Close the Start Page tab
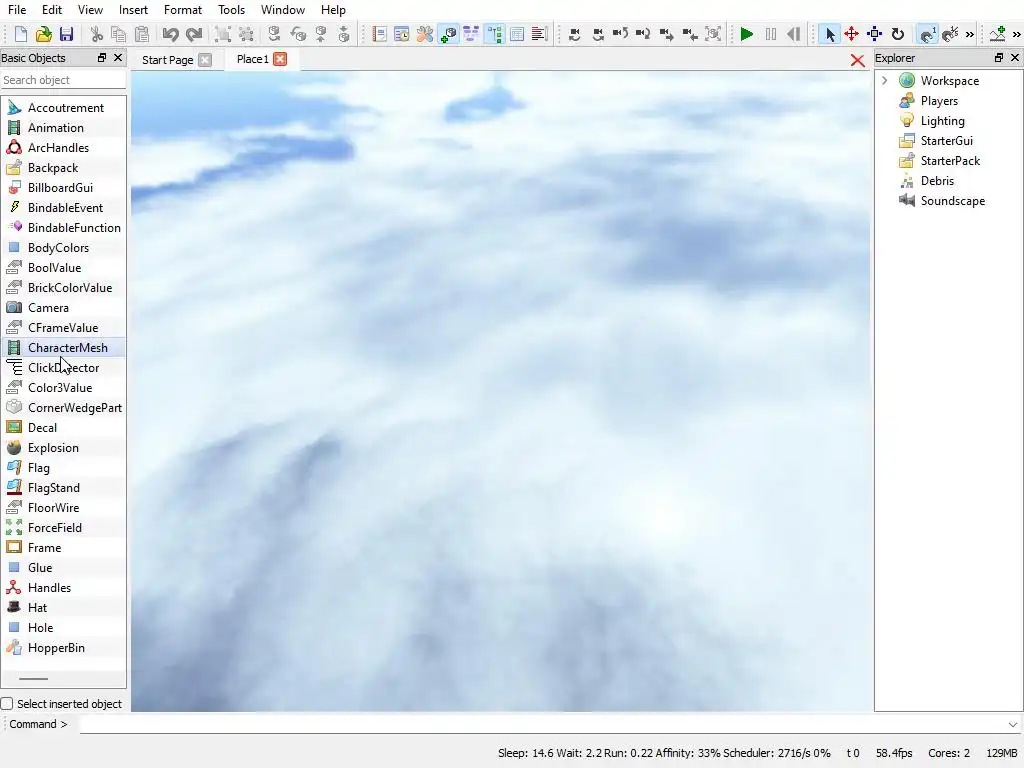This screenshot has height=768, width=1024. (205, 59)
